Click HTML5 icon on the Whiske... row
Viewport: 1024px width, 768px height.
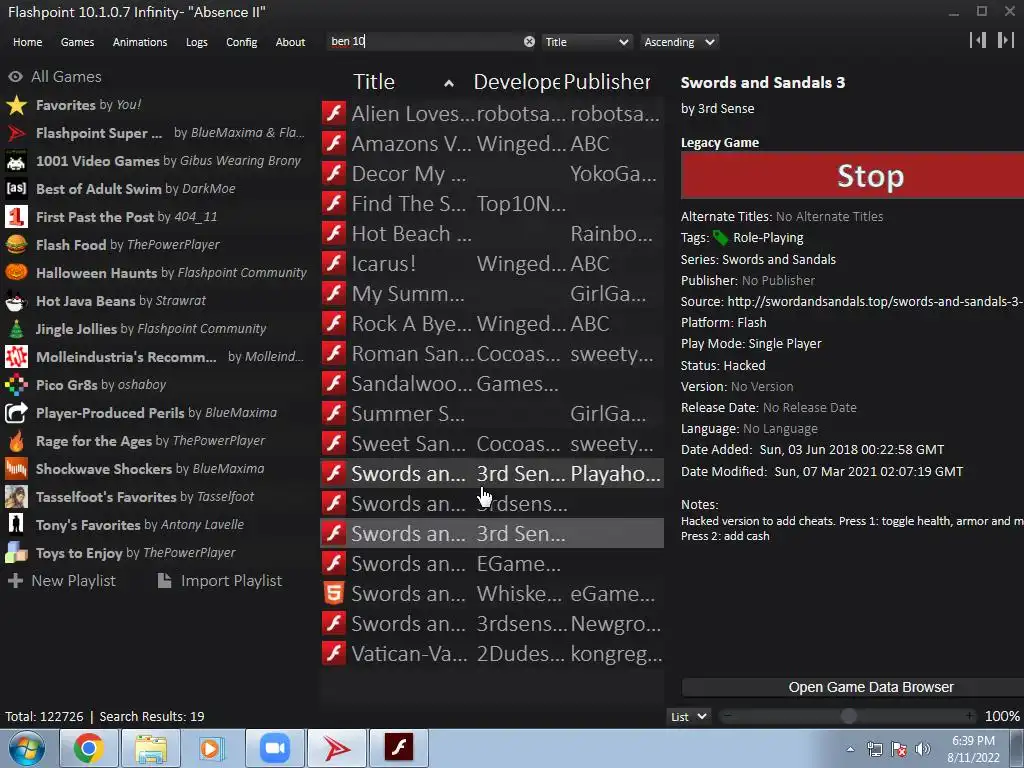(x=334, y=594)
